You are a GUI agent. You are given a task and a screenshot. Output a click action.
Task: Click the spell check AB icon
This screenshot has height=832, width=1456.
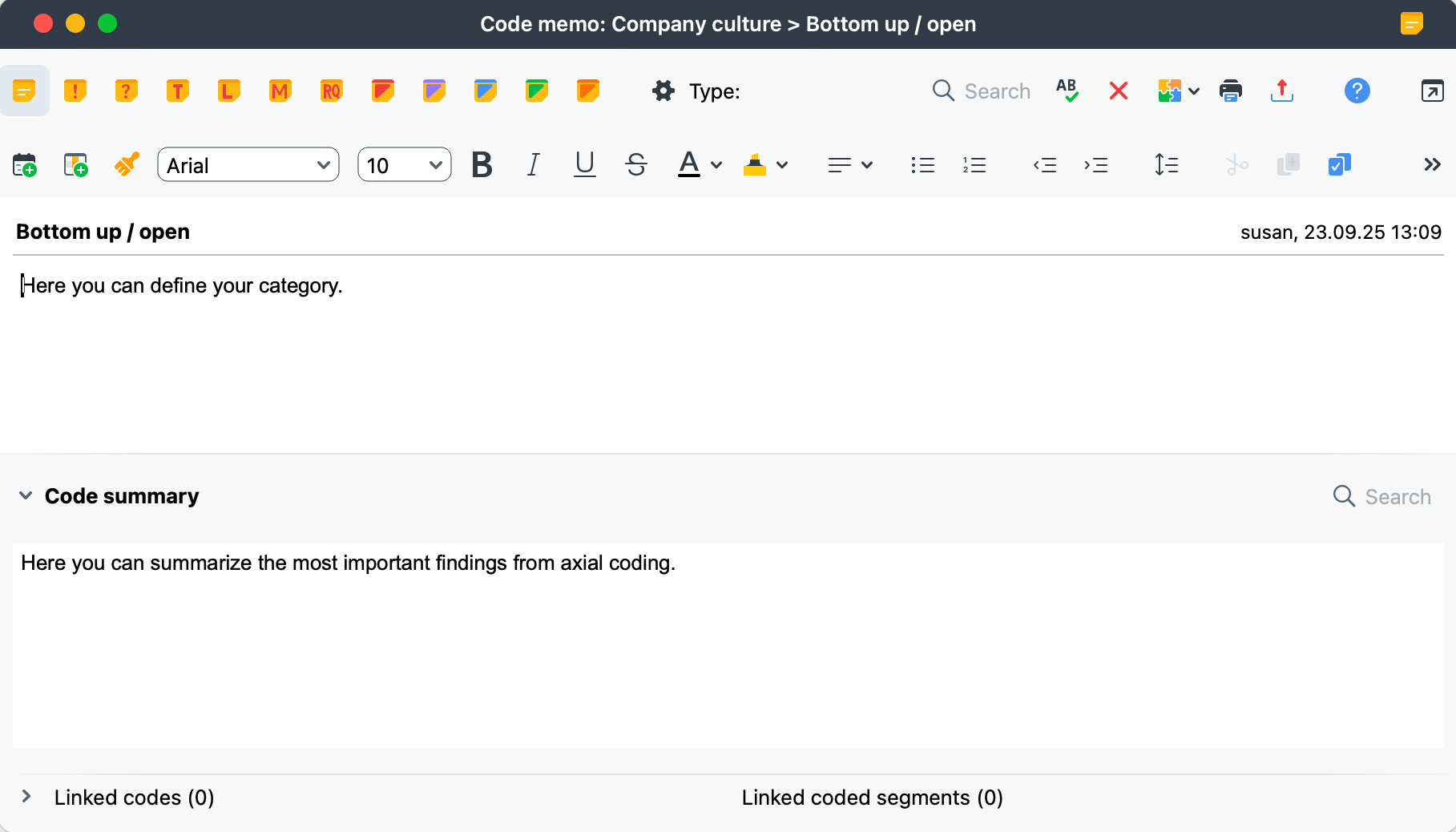pos(1067,91)
